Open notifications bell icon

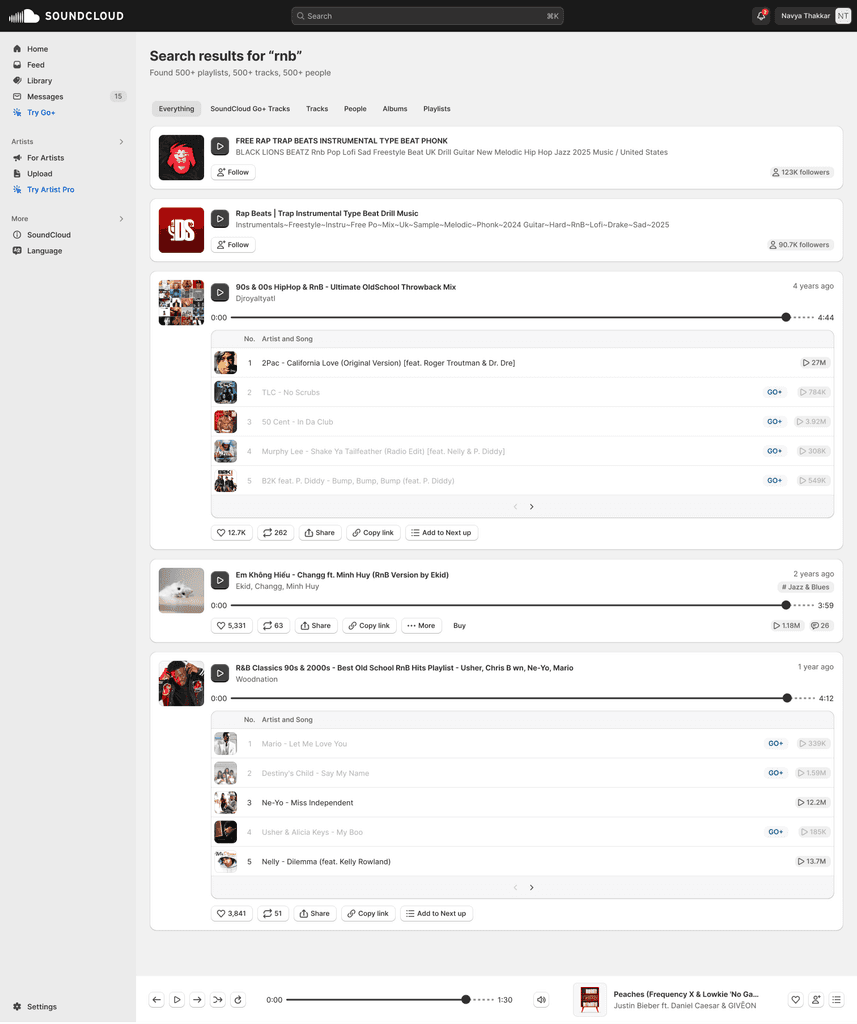tap(761, 16)
